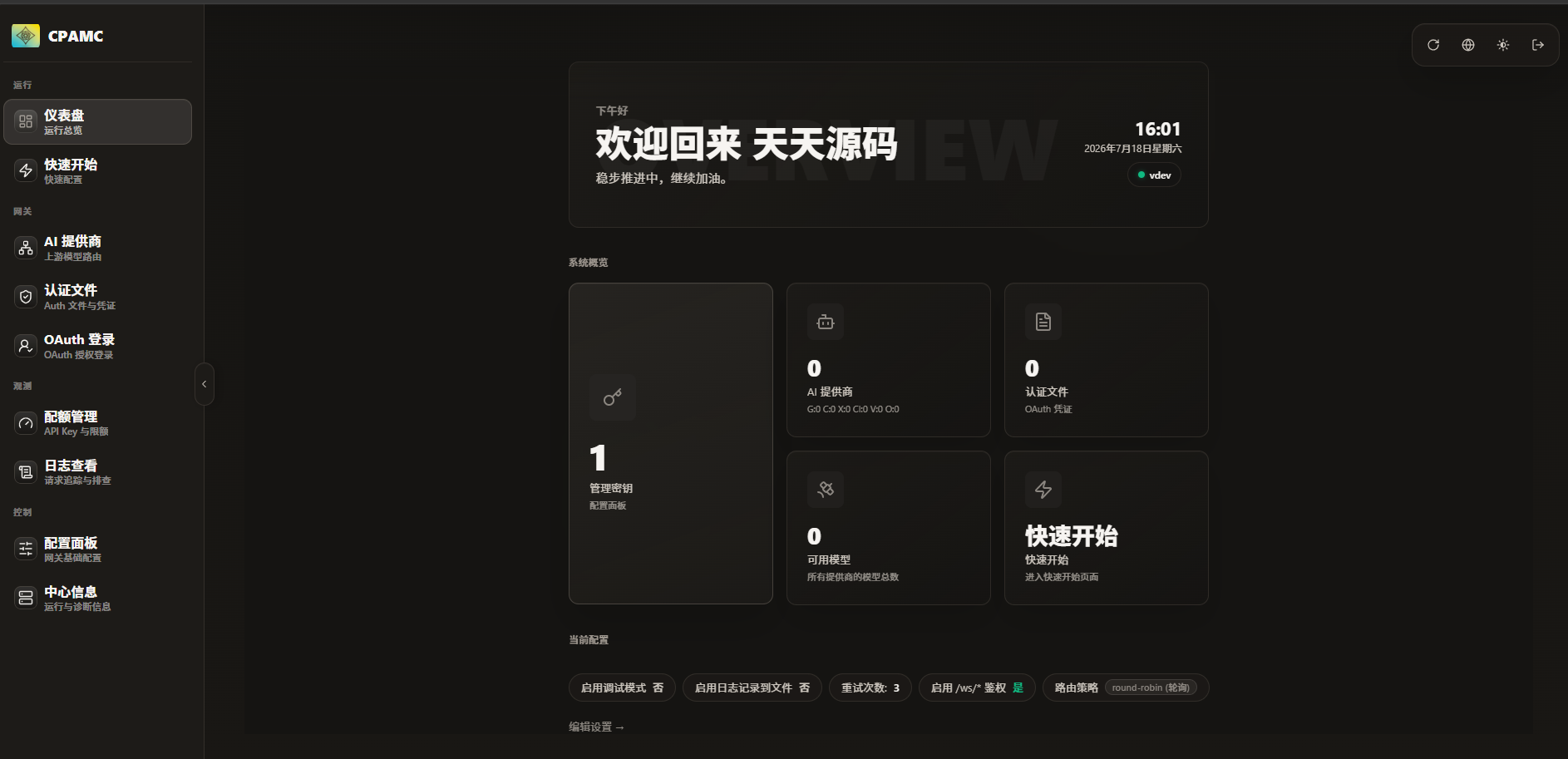Image resolution: width=1568 pixels, height=759 pixels.
Task: Open the 认证文件 OAuth 凭证 card
Action: coord(1107,360)
